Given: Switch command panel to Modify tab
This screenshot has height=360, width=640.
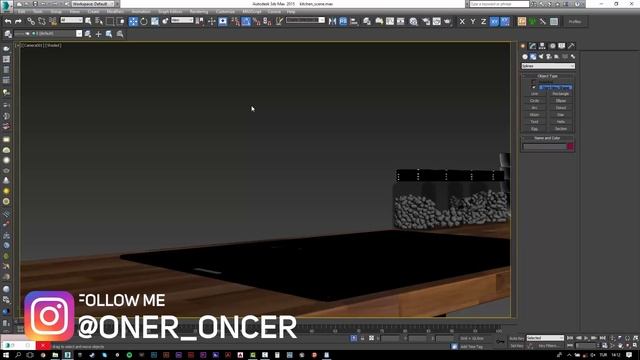Looking at the screenshot, I should [x=533, y=46].
